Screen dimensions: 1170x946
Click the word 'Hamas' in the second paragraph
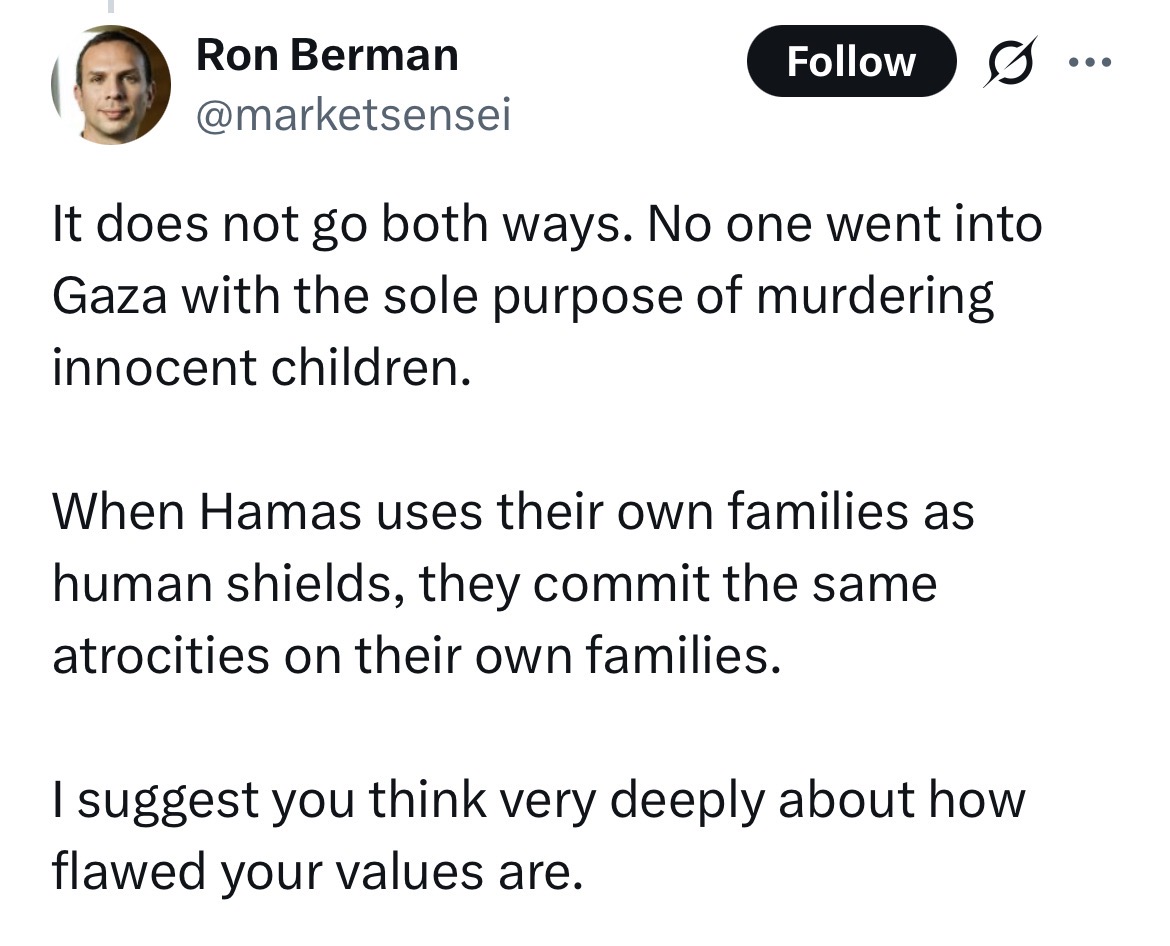click(280, 513)
